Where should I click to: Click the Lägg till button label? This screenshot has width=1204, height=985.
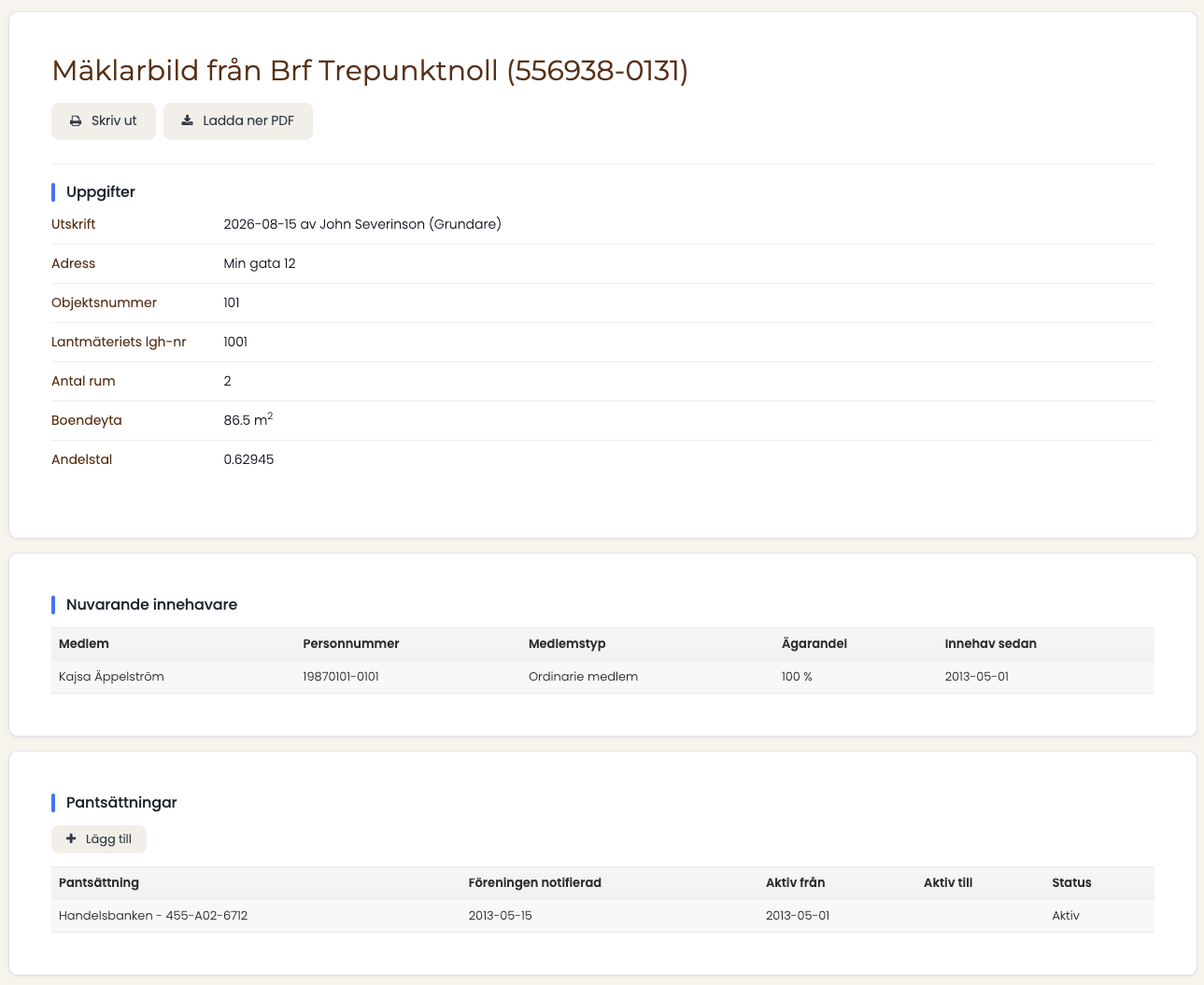click(108, 839)
